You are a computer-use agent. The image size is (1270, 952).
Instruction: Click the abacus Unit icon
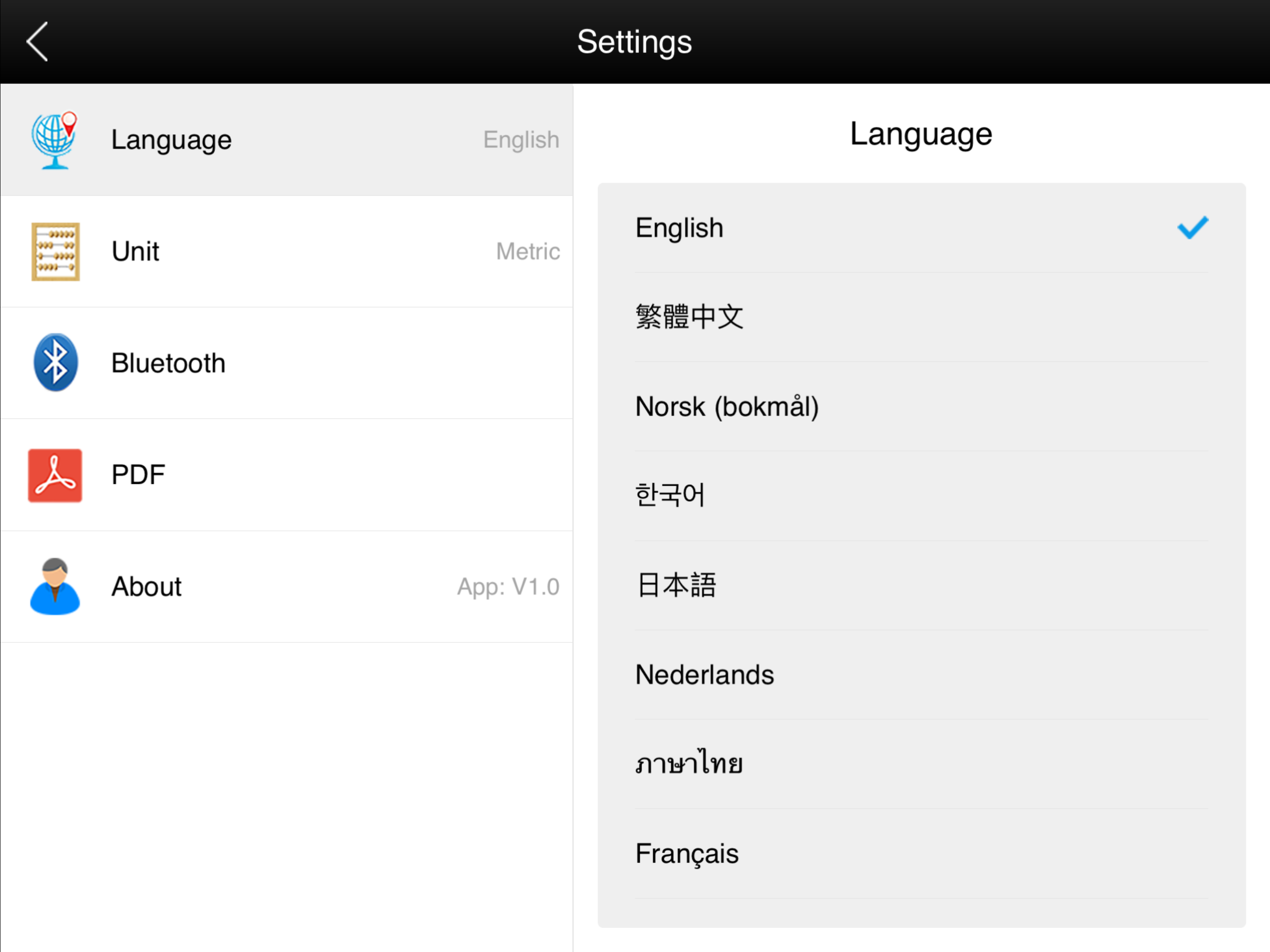coord(55,251)
